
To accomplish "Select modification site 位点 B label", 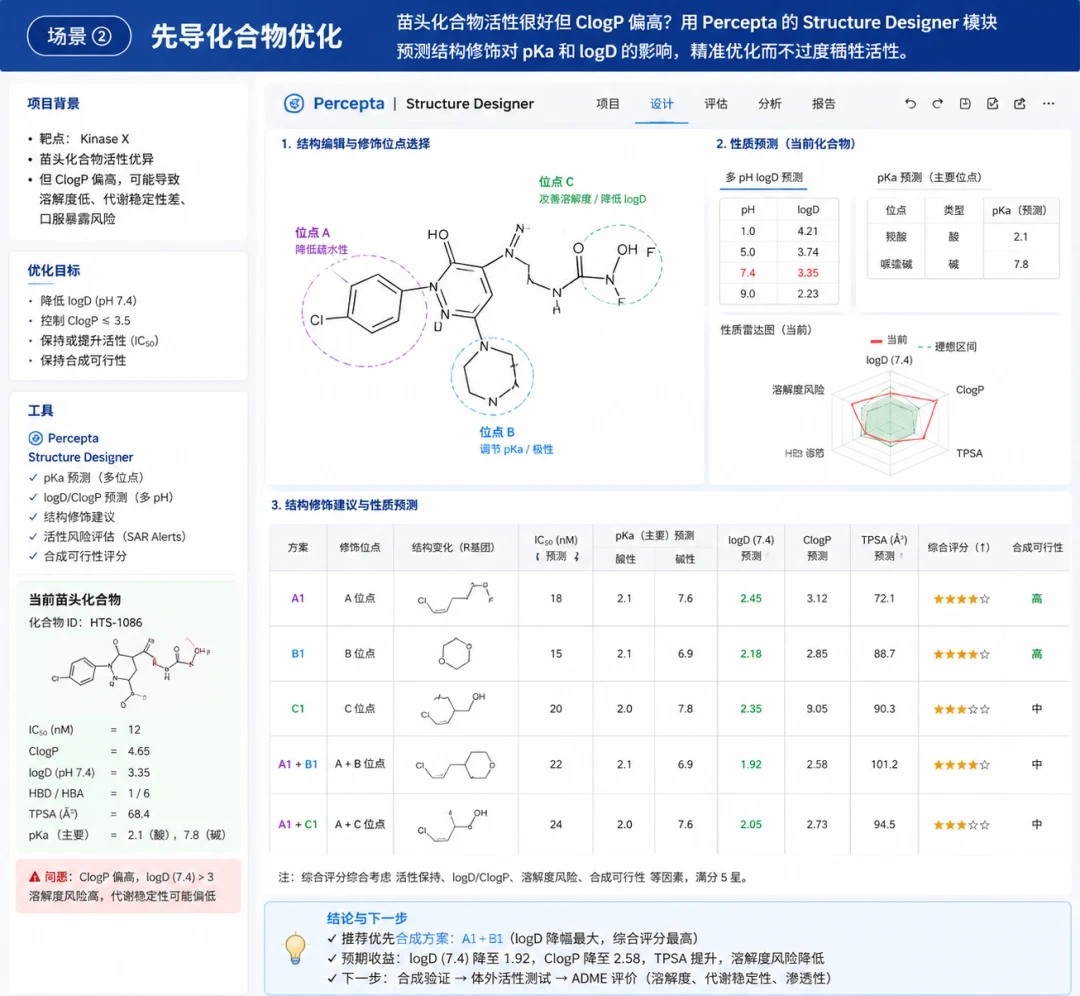I will [497, 432].
